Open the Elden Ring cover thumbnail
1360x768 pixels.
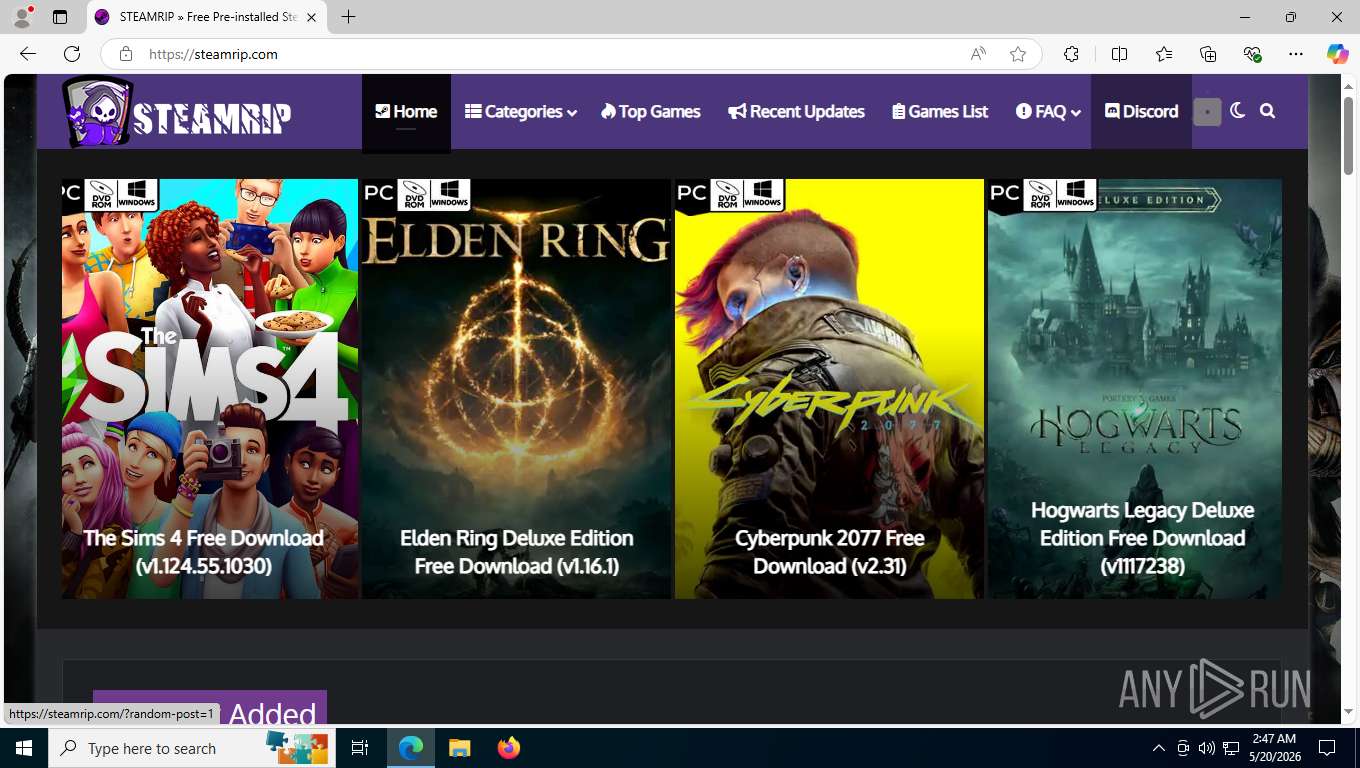tap(516, 389)
